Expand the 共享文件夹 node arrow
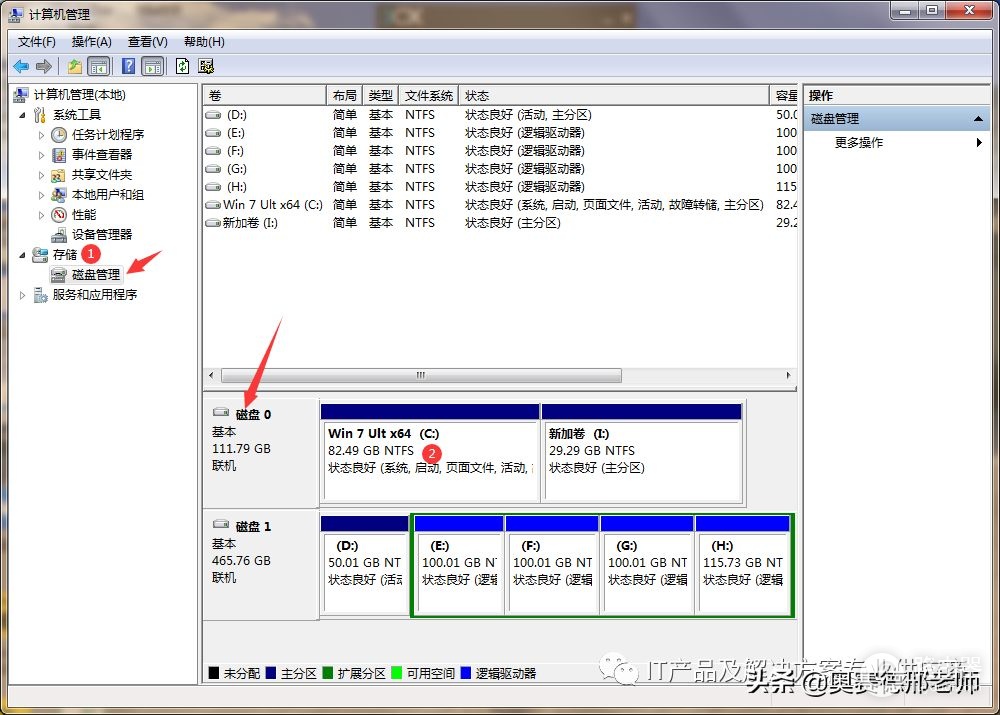The height and width of the screenshot is (715, 1000). (x=41, y=175)
